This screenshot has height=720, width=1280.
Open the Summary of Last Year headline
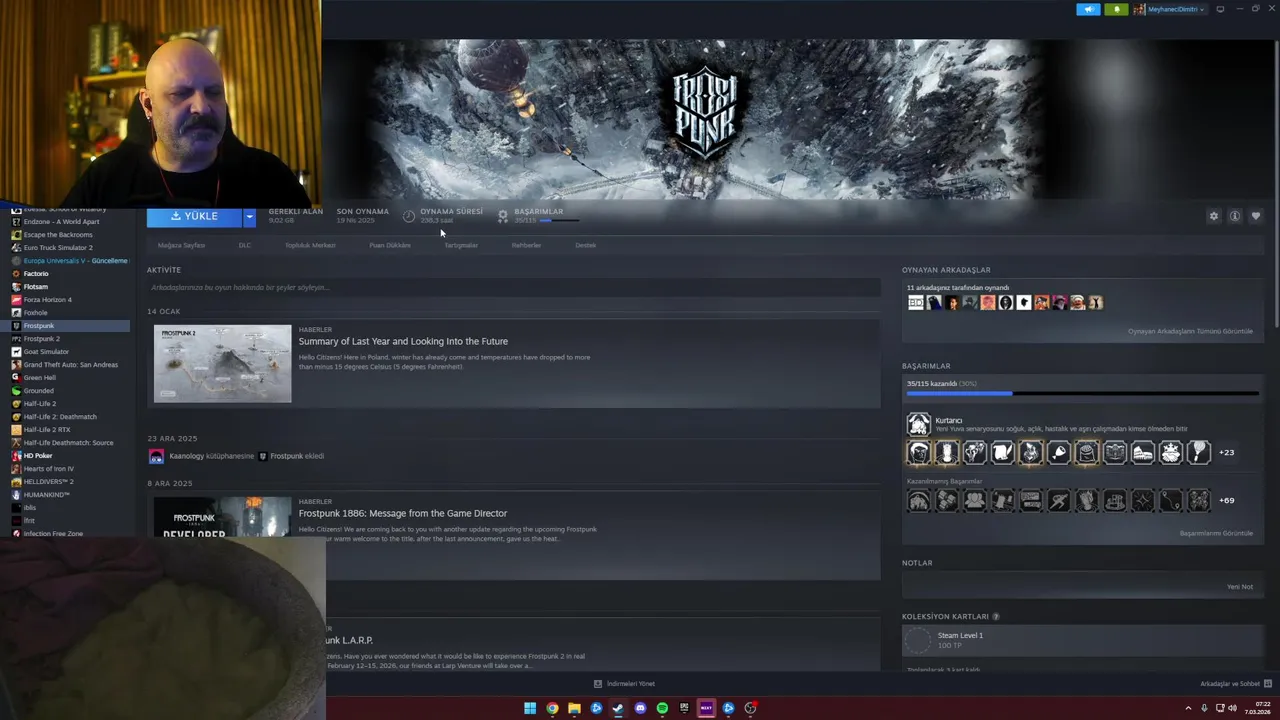coord(403,341)
